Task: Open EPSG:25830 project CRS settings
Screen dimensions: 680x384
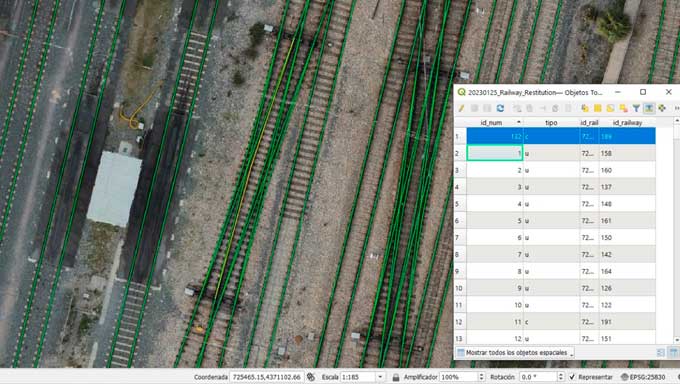Action: tap(643, 377)
